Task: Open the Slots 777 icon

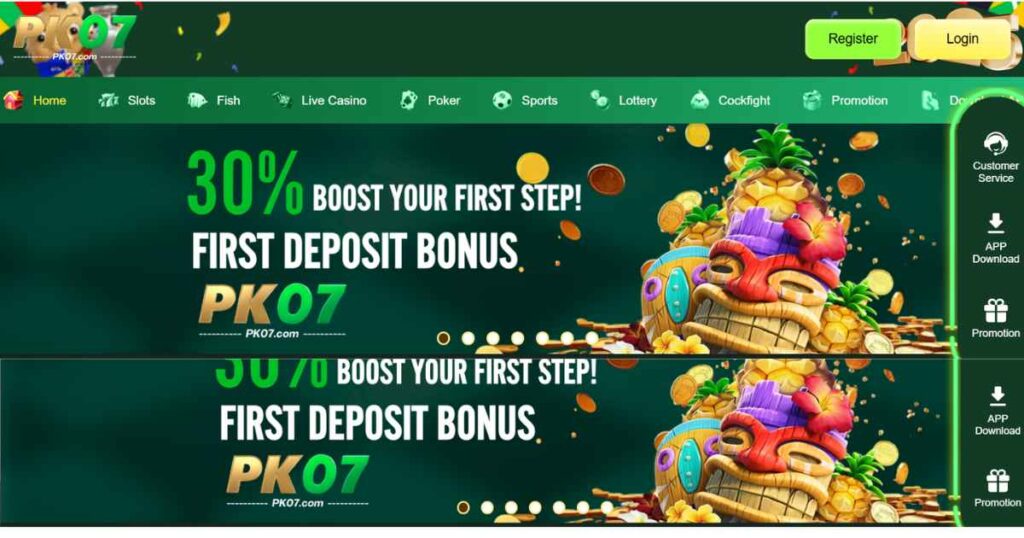Action: (x=108, y=100)
